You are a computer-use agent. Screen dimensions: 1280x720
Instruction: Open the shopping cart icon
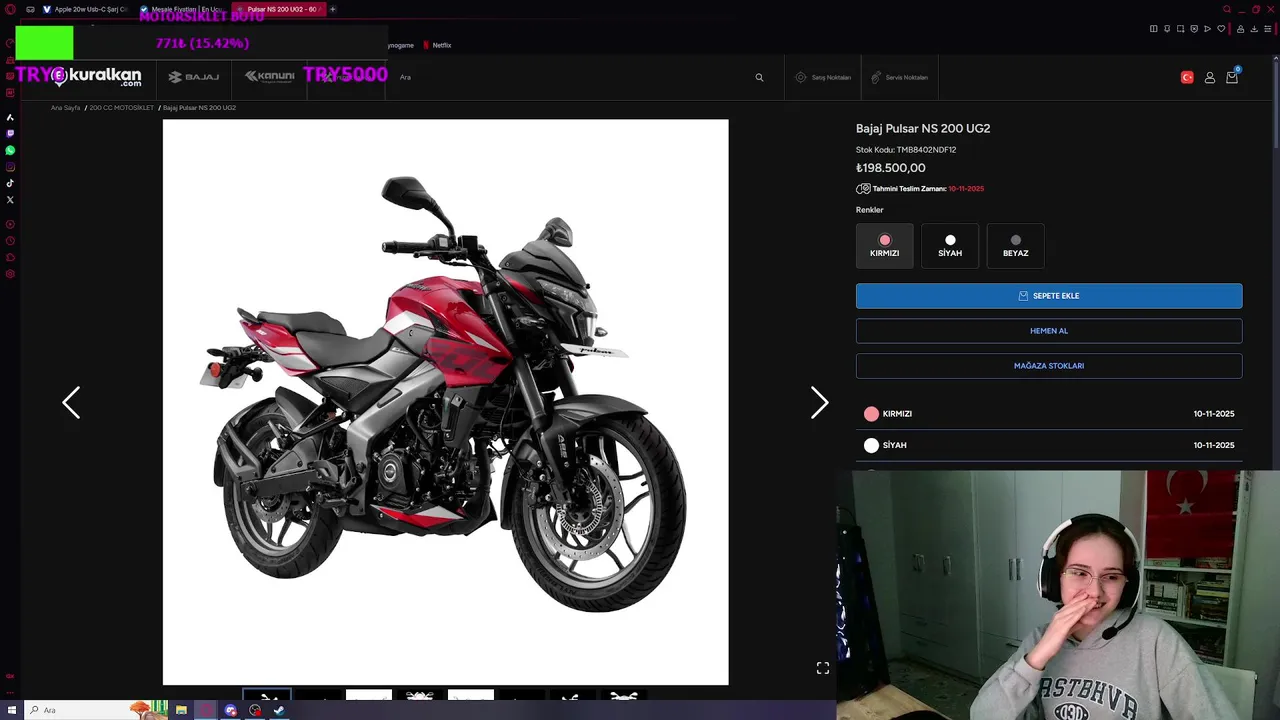[x=1232, y=77]
